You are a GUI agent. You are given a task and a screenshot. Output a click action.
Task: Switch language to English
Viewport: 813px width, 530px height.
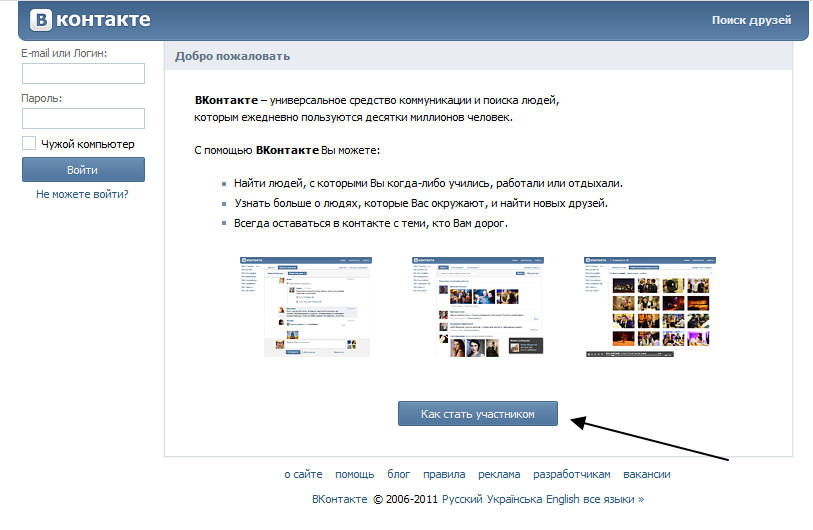563,499
